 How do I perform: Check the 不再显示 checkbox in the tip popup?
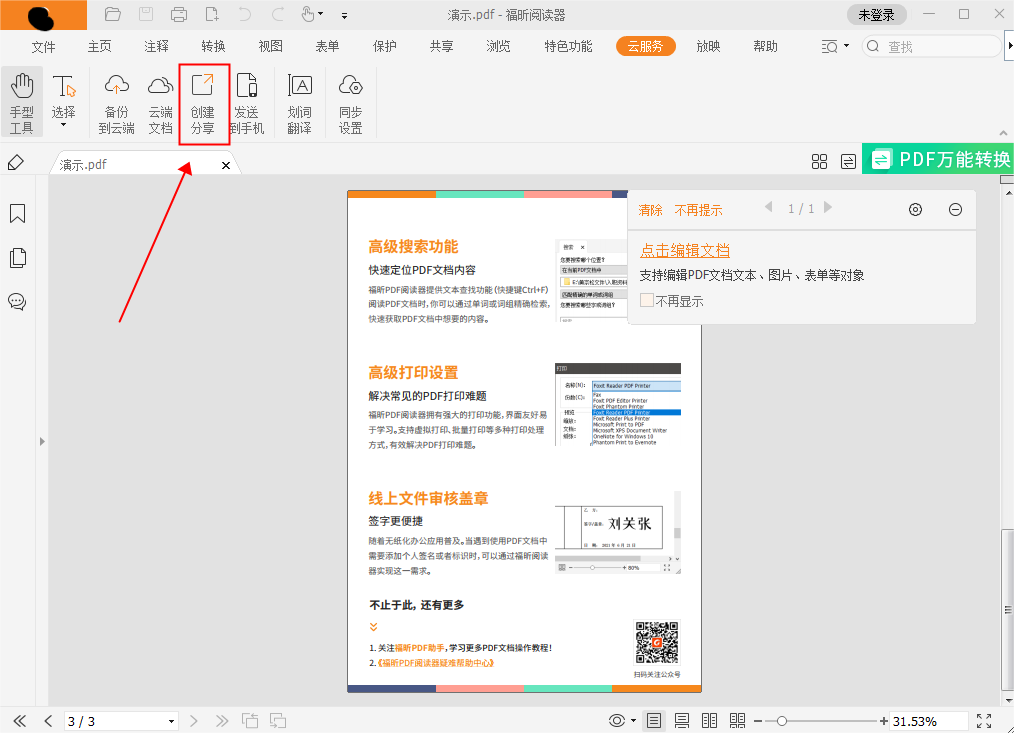pyautogui.click(x=646, y=300)
